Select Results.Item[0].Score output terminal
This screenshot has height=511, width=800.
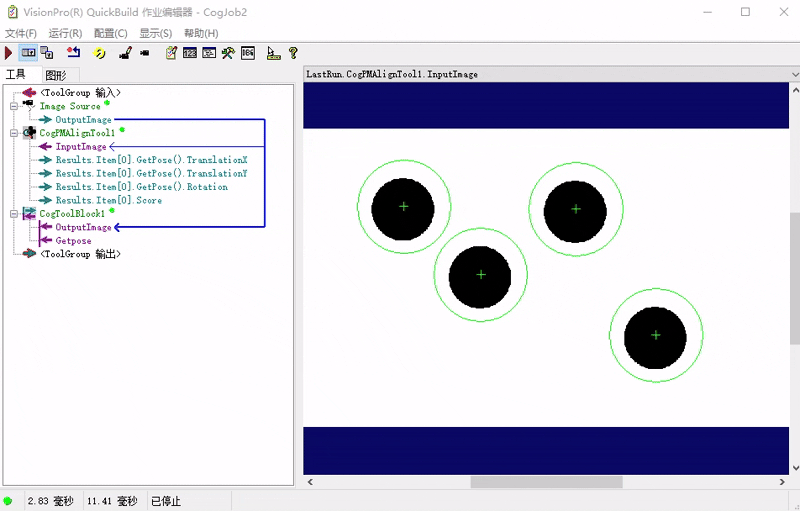108,201
